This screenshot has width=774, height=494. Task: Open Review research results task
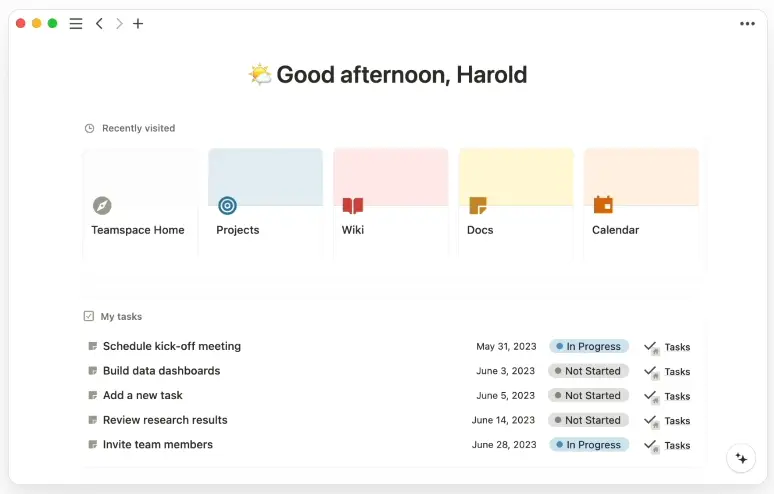tap(165, 420)
